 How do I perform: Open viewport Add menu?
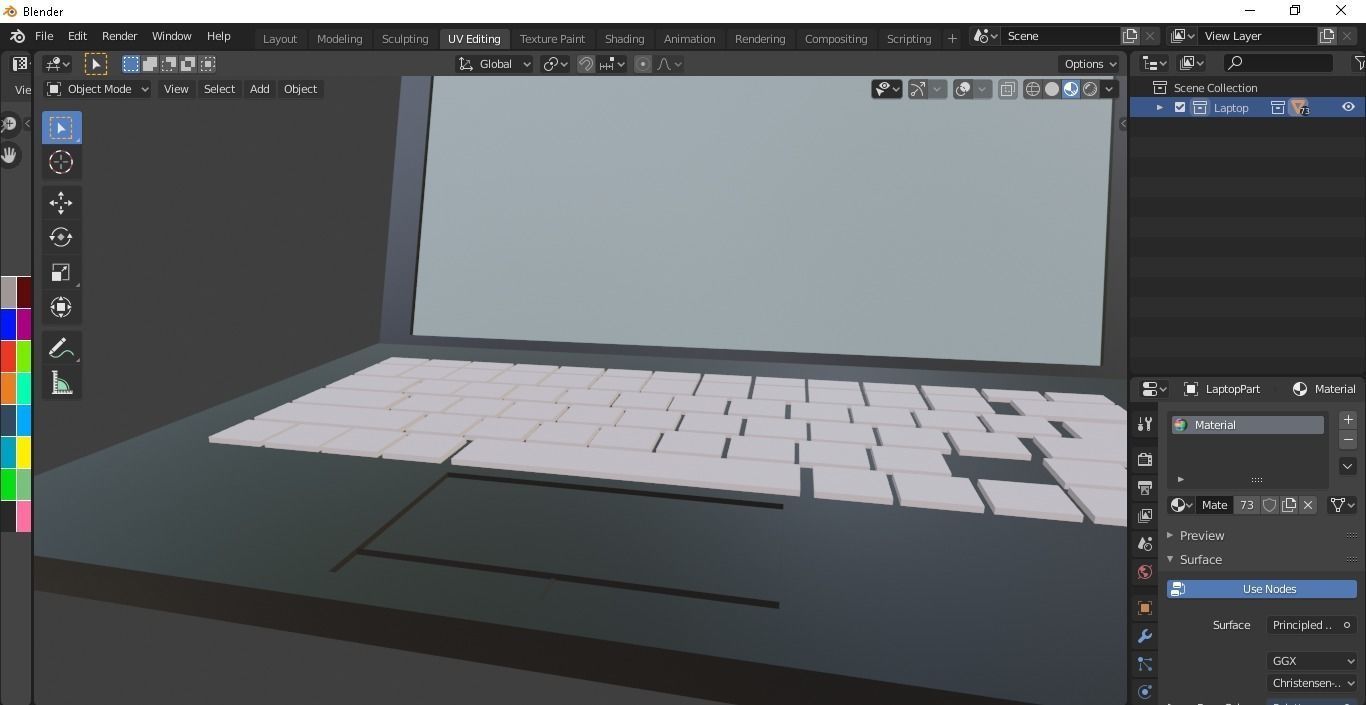coord(259,89)
